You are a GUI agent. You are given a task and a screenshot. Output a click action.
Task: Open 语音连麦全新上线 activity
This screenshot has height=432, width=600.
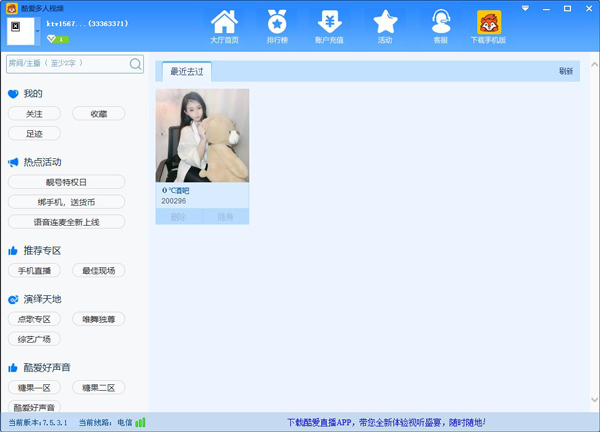[66, 222]
